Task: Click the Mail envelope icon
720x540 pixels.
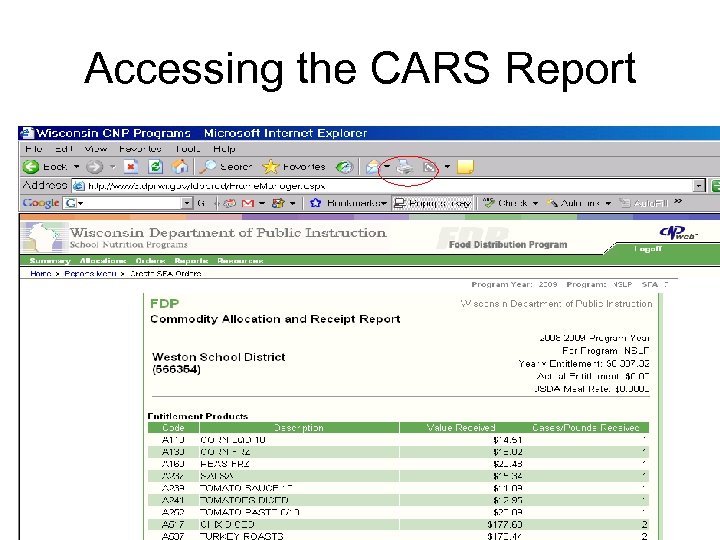Action: pyautogui.click(x=373, y=167)
